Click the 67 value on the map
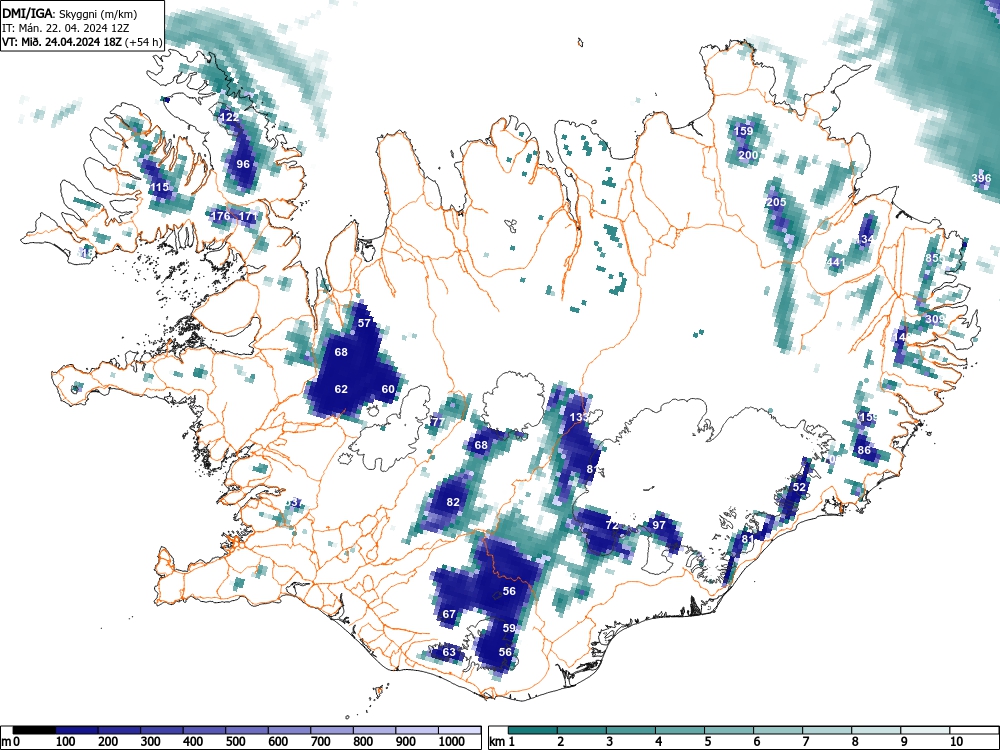This screenshot has height=750, width=1000. (449, 614)
